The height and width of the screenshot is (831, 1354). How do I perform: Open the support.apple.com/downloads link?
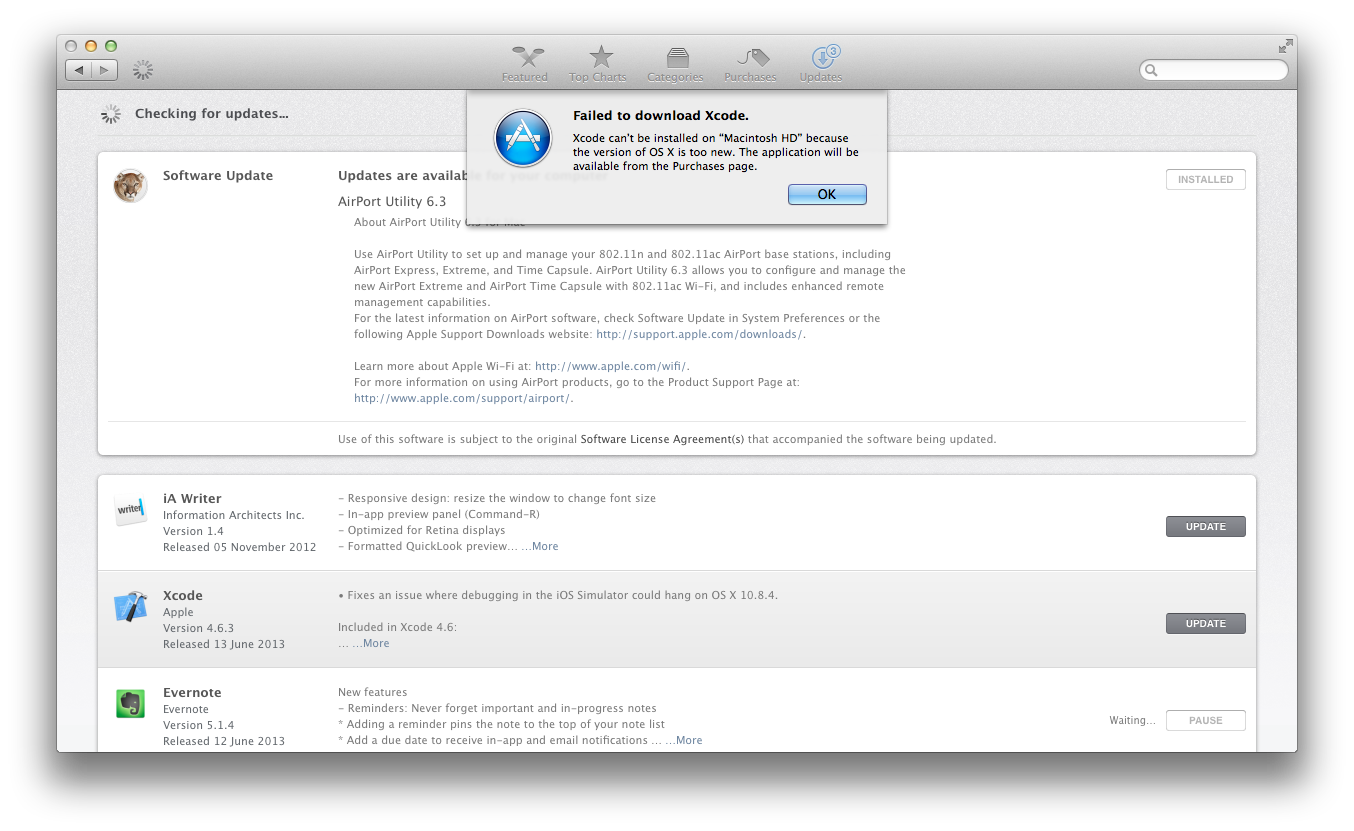point(699,334)
